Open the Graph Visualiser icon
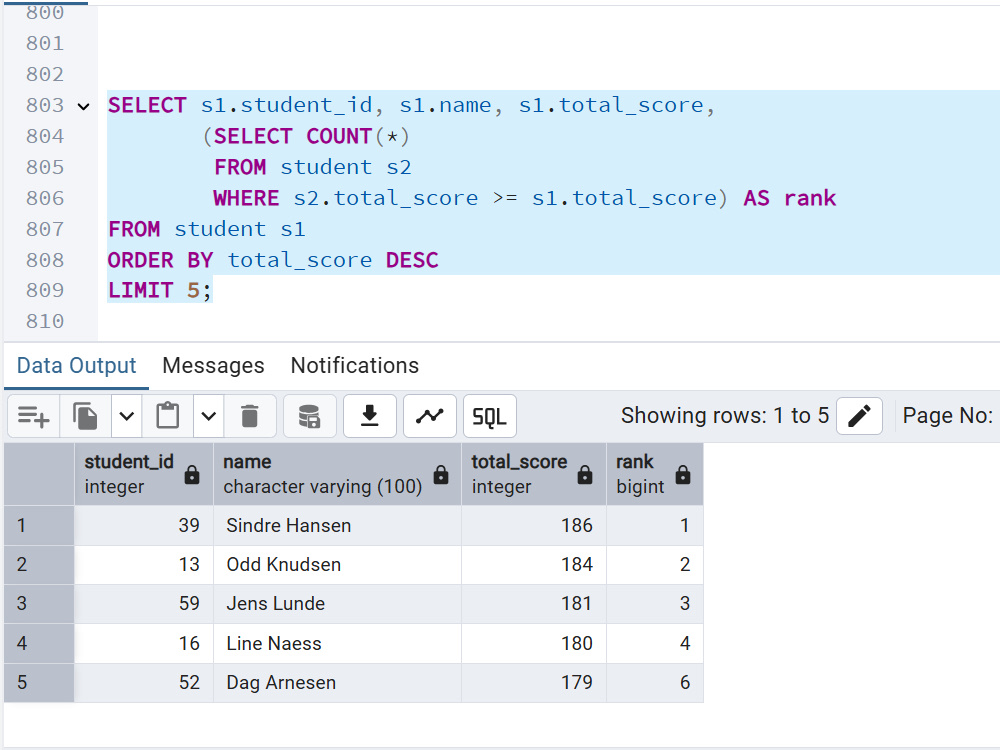The height and width of the screenshot is (750, 1000). pos(430,416)
